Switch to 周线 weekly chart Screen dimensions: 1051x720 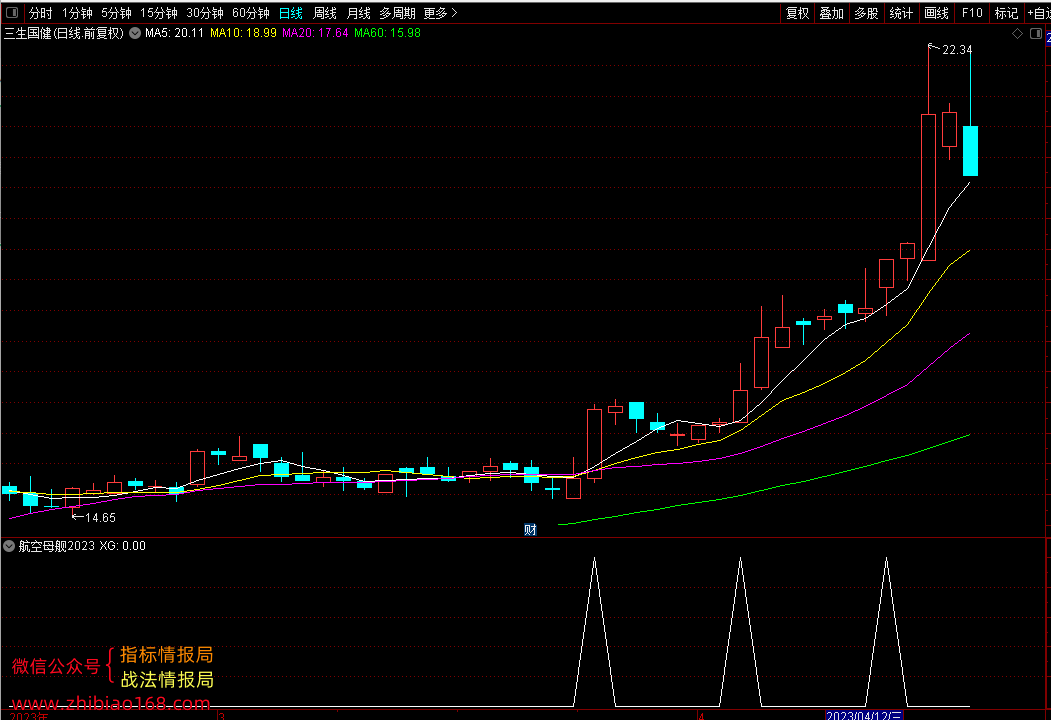click(x=325, y=13)
